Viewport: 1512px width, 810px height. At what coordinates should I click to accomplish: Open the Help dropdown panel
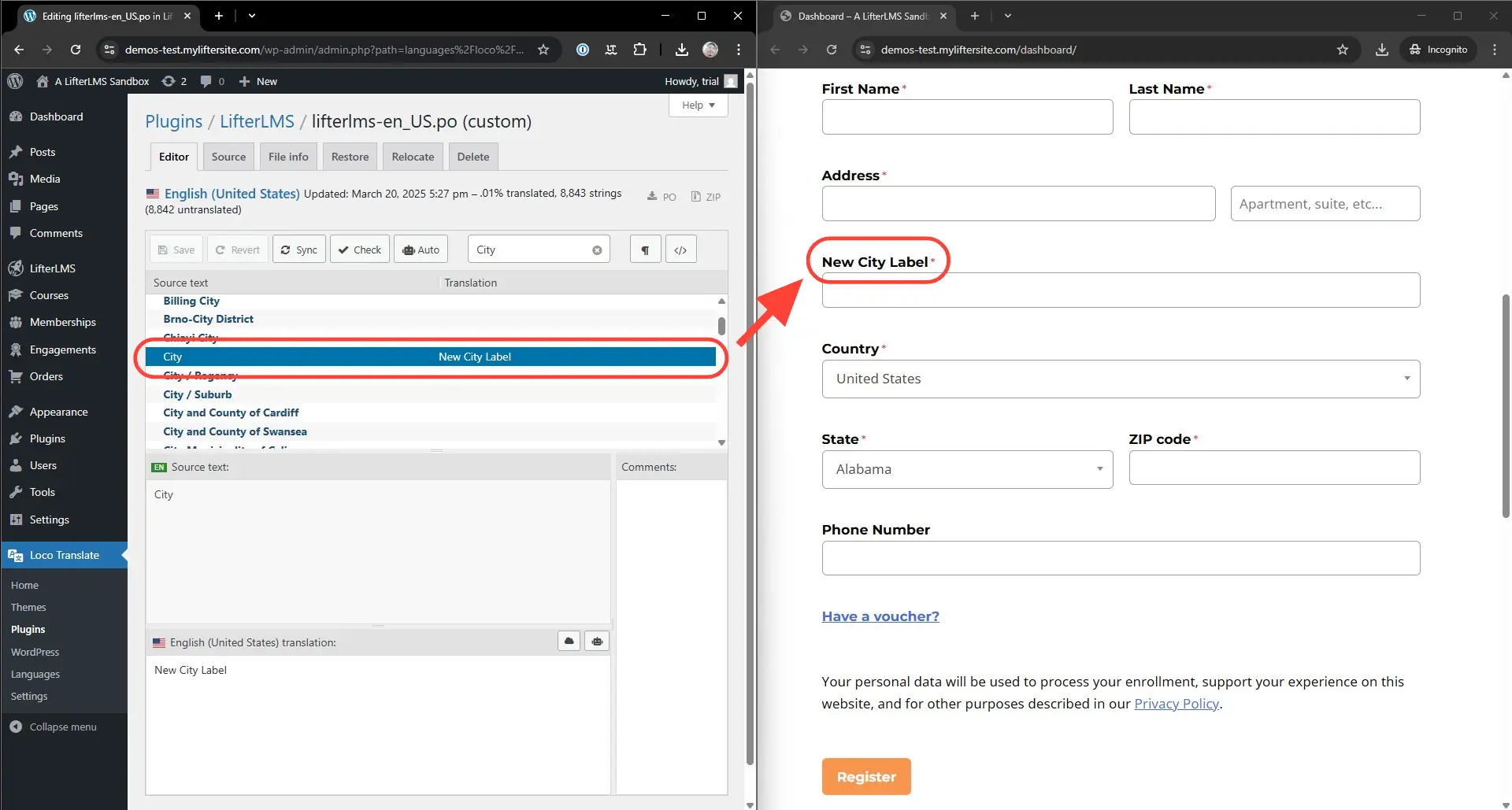coord(698,105)
